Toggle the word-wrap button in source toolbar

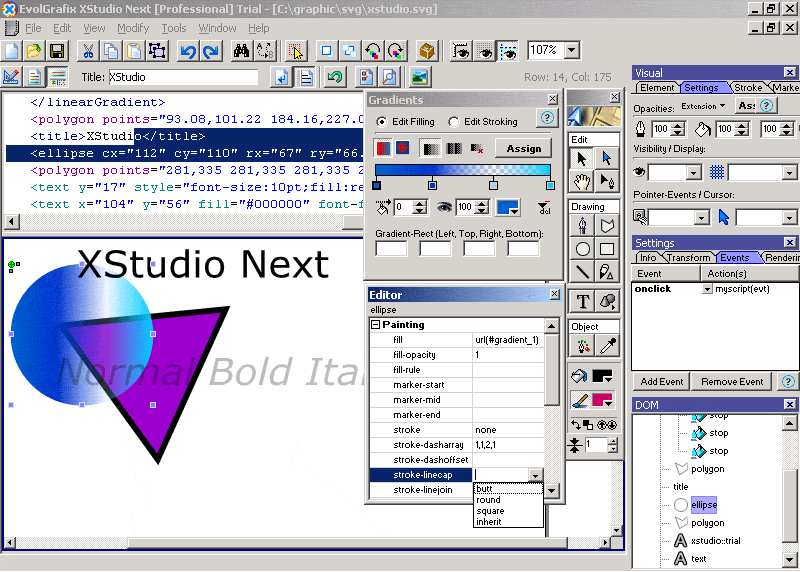coord(281,77)
